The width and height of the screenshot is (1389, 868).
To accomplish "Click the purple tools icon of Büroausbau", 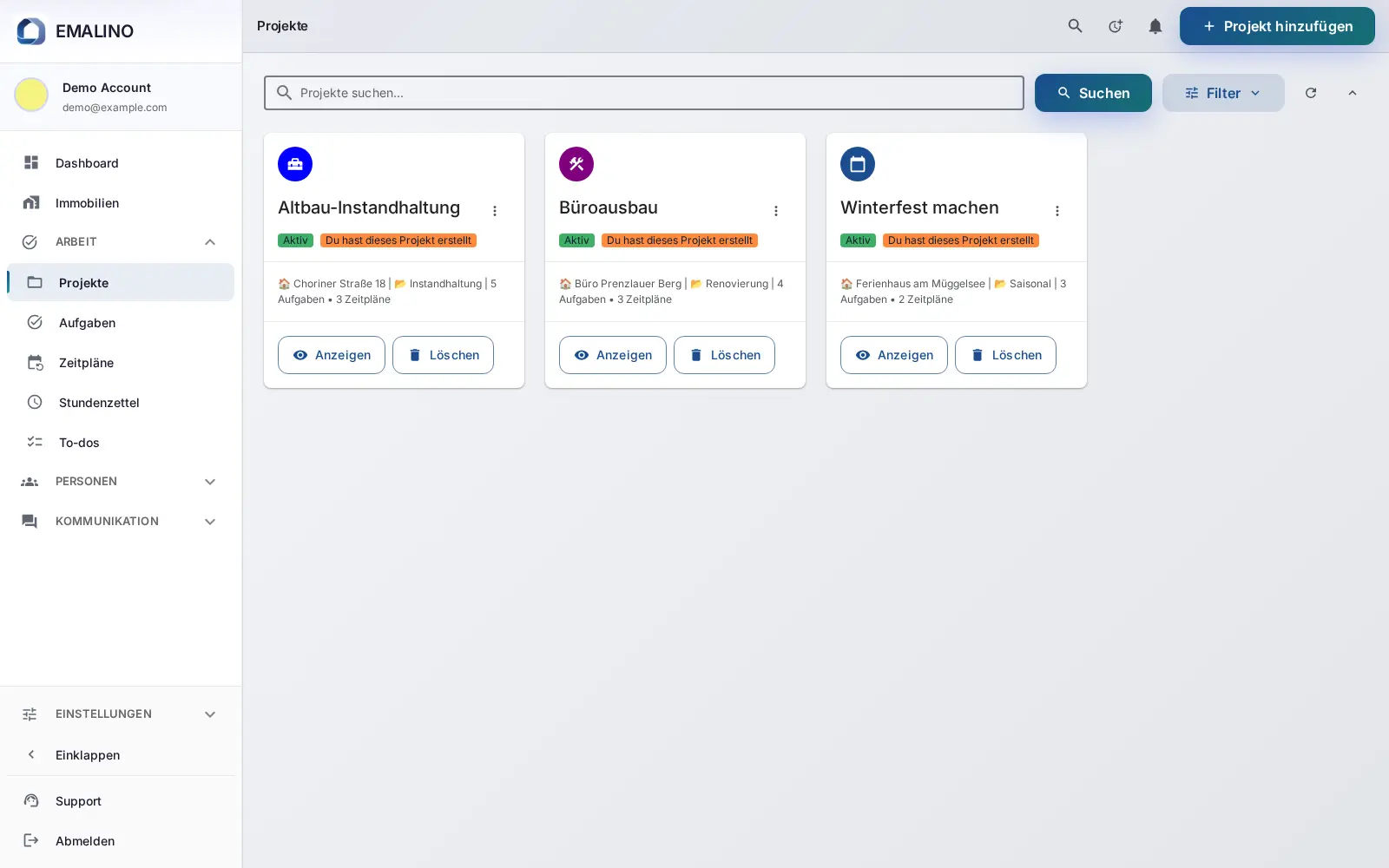I will point(576,164).
